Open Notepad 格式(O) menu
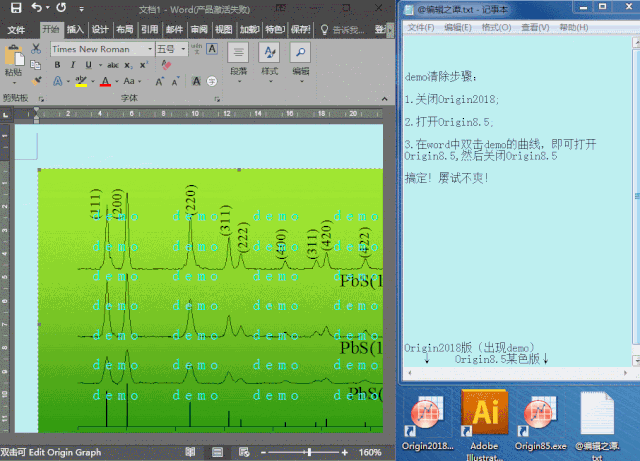Image resolution: width=640 pixels, height=461 pixels. click(x=496, y=27)
